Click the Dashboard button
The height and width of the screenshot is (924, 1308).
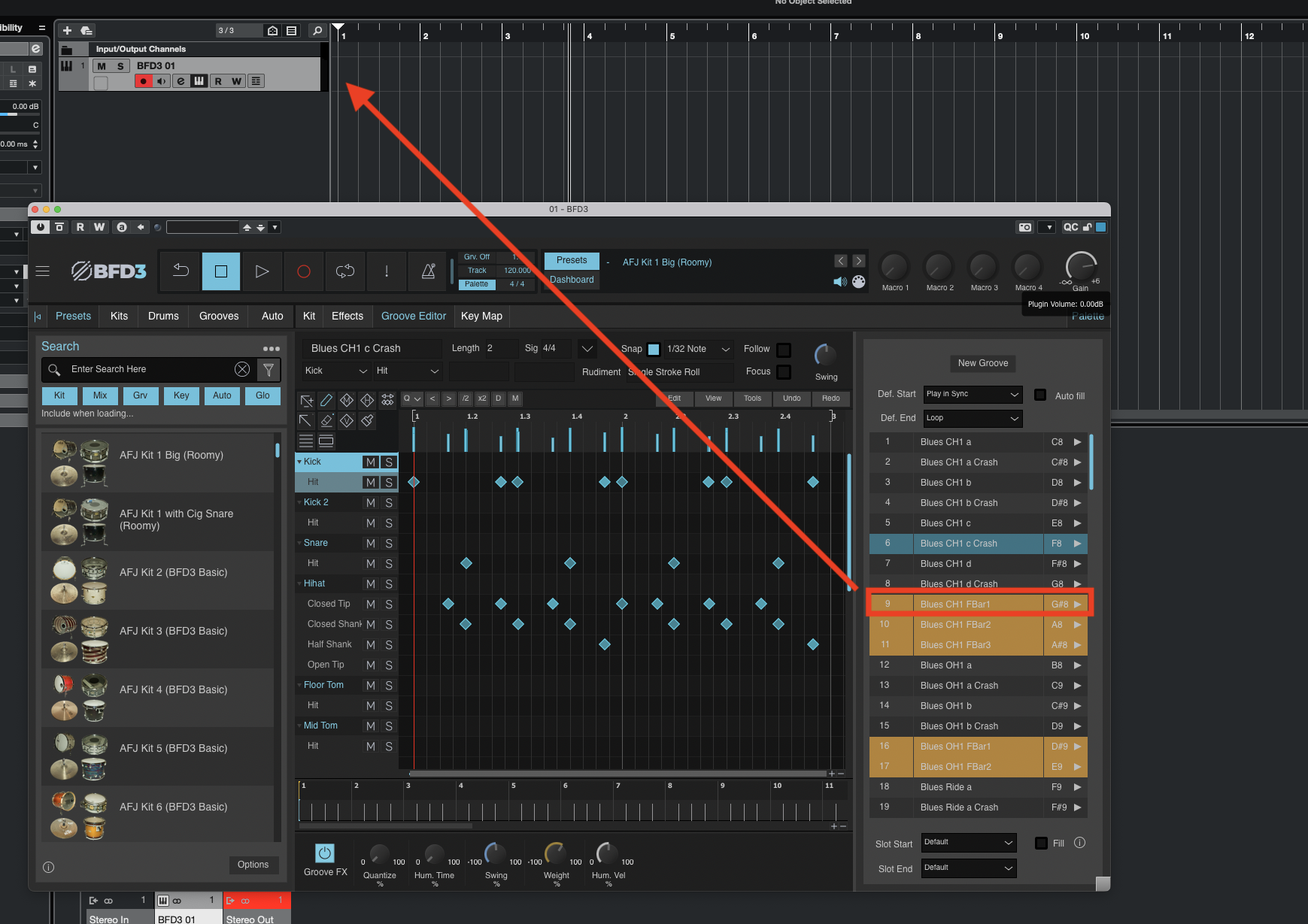(x=572, y=280)
